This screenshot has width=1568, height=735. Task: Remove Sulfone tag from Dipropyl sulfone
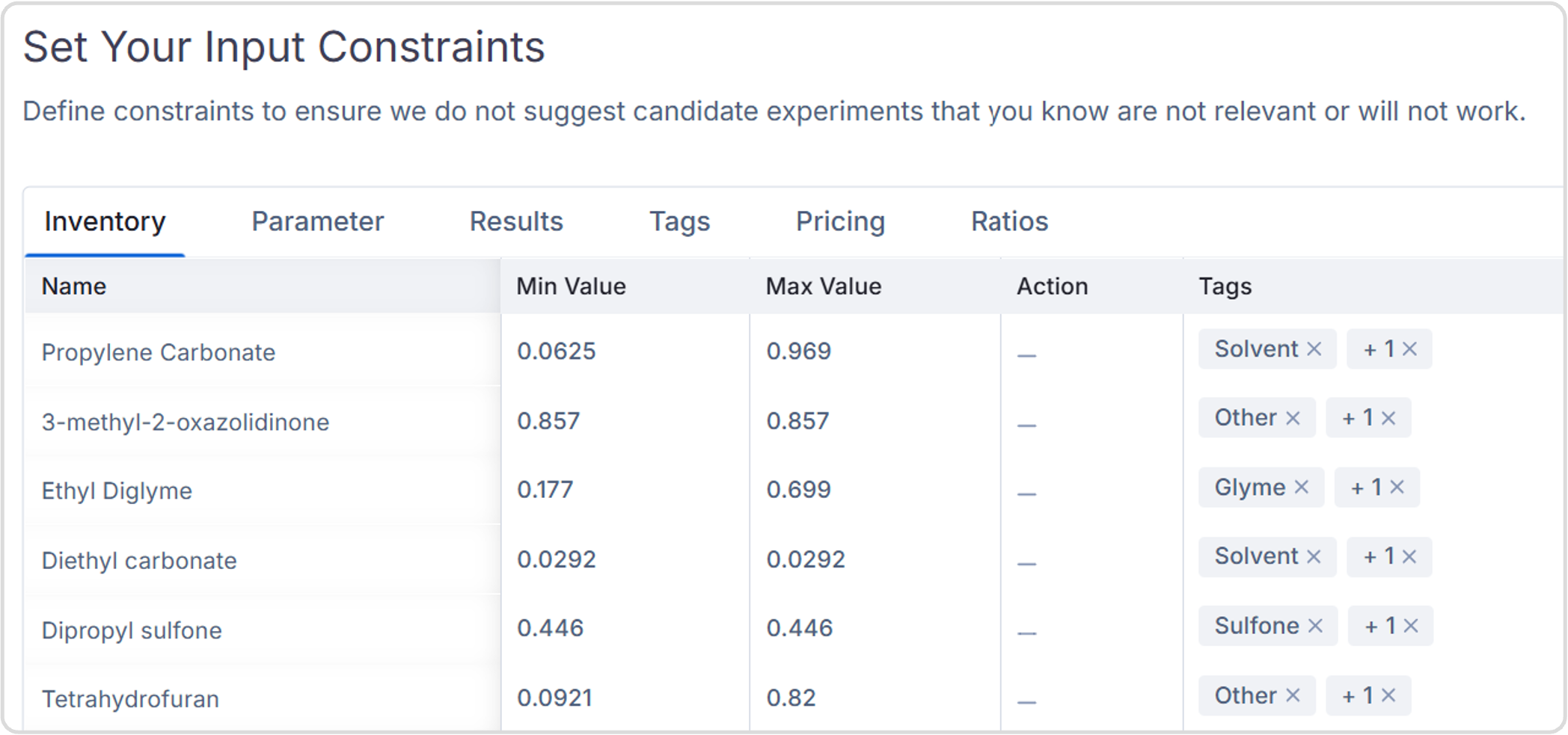click(x=1315, y=626)
